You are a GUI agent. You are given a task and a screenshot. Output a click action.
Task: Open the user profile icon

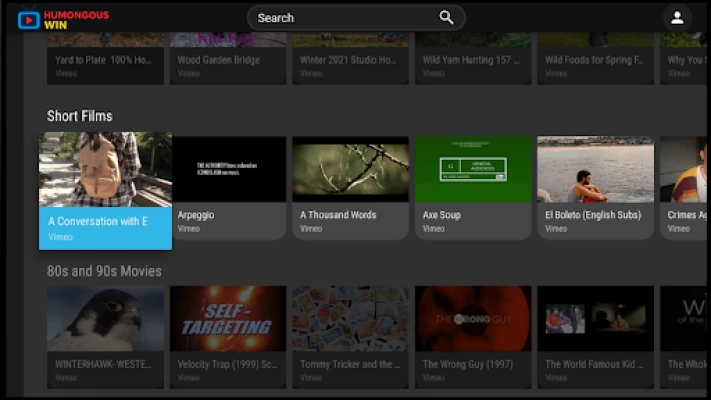(x=677, y=18)
